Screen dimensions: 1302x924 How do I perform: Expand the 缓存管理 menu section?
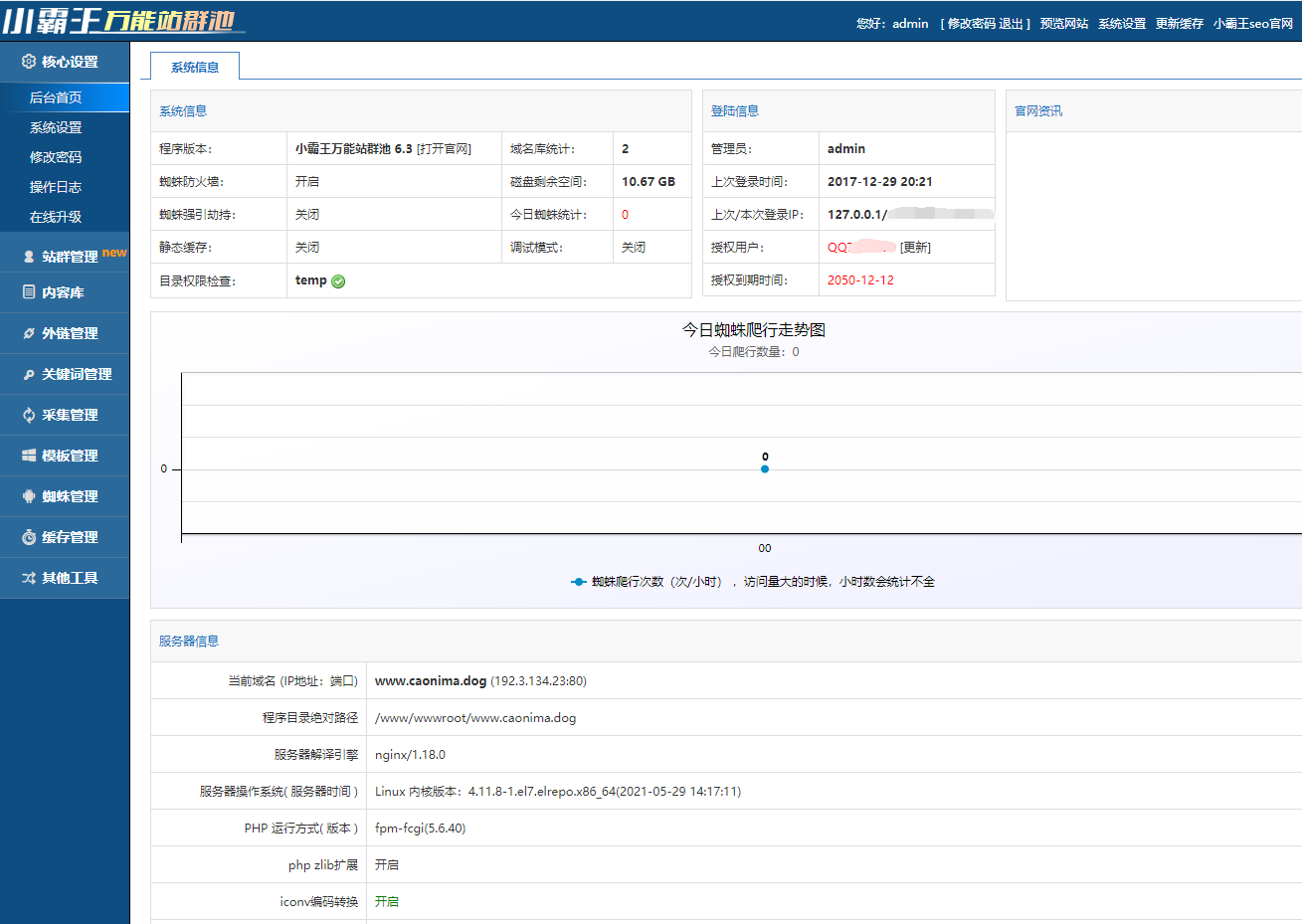point(65,537)
